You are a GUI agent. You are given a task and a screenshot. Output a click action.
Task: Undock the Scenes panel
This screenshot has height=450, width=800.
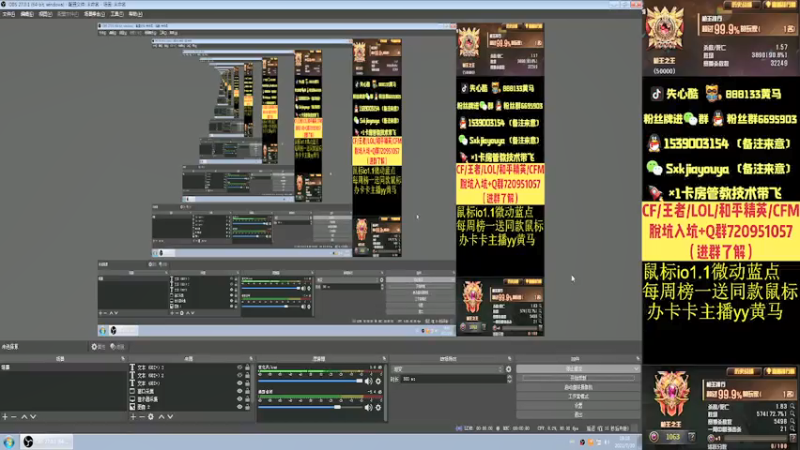coord(123,359)
